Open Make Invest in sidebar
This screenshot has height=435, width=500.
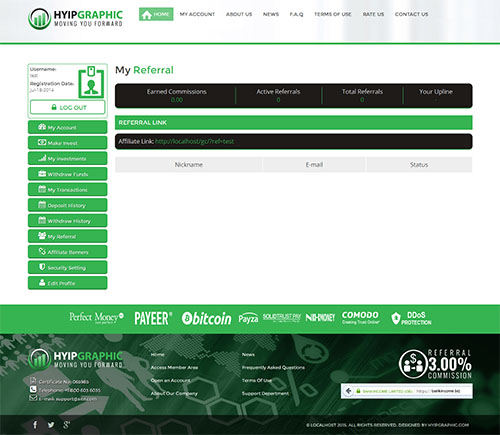click(68, 143)
